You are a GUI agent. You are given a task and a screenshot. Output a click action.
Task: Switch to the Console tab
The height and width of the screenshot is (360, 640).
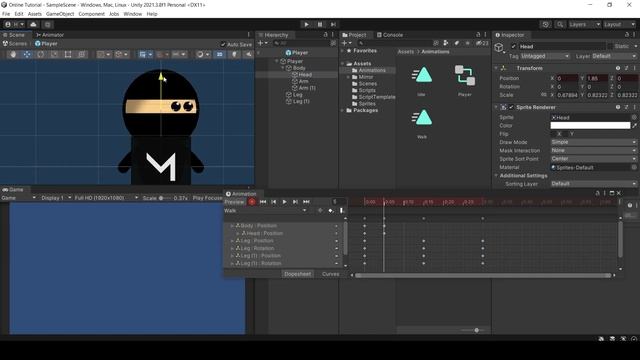(390, 35)
